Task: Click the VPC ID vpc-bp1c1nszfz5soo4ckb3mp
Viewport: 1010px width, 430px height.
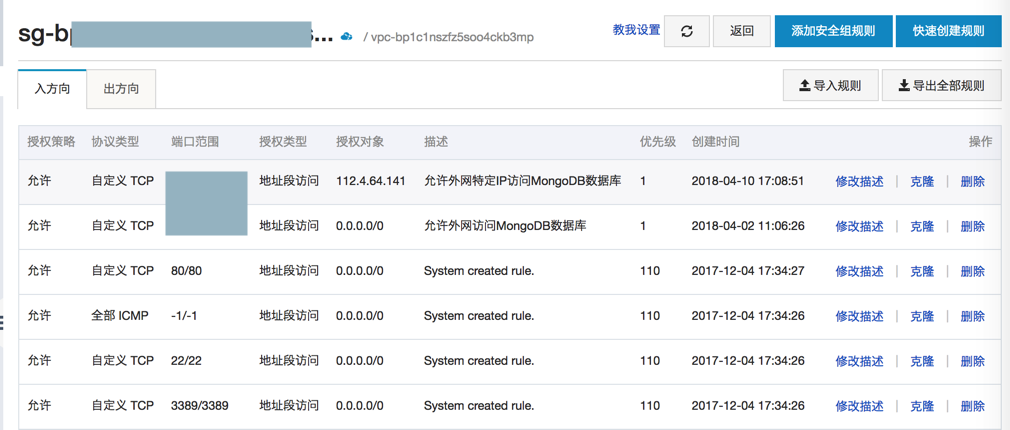Action: 452,37
